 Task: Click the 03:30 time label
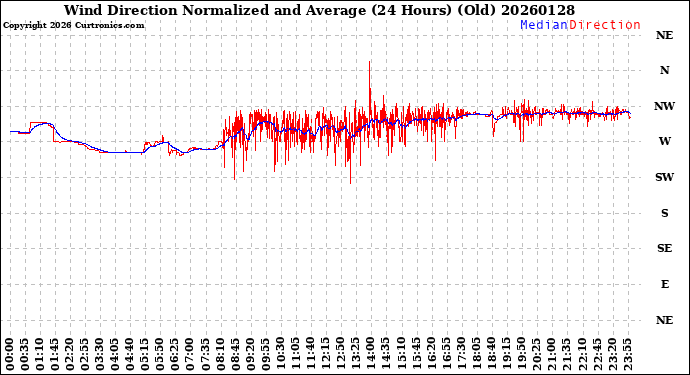click(100, 354)
